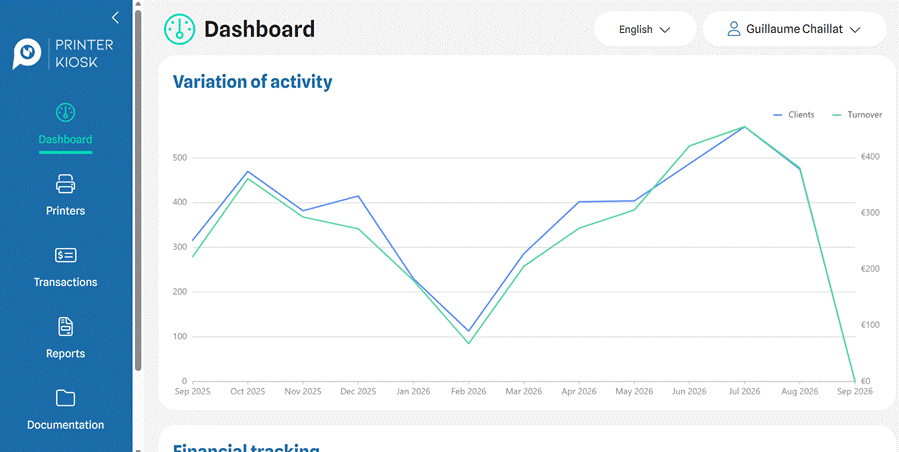Click the Printers text link in the sidebar
The width and height of the screenshot is (899, 452).
click(x=65, y=211)
